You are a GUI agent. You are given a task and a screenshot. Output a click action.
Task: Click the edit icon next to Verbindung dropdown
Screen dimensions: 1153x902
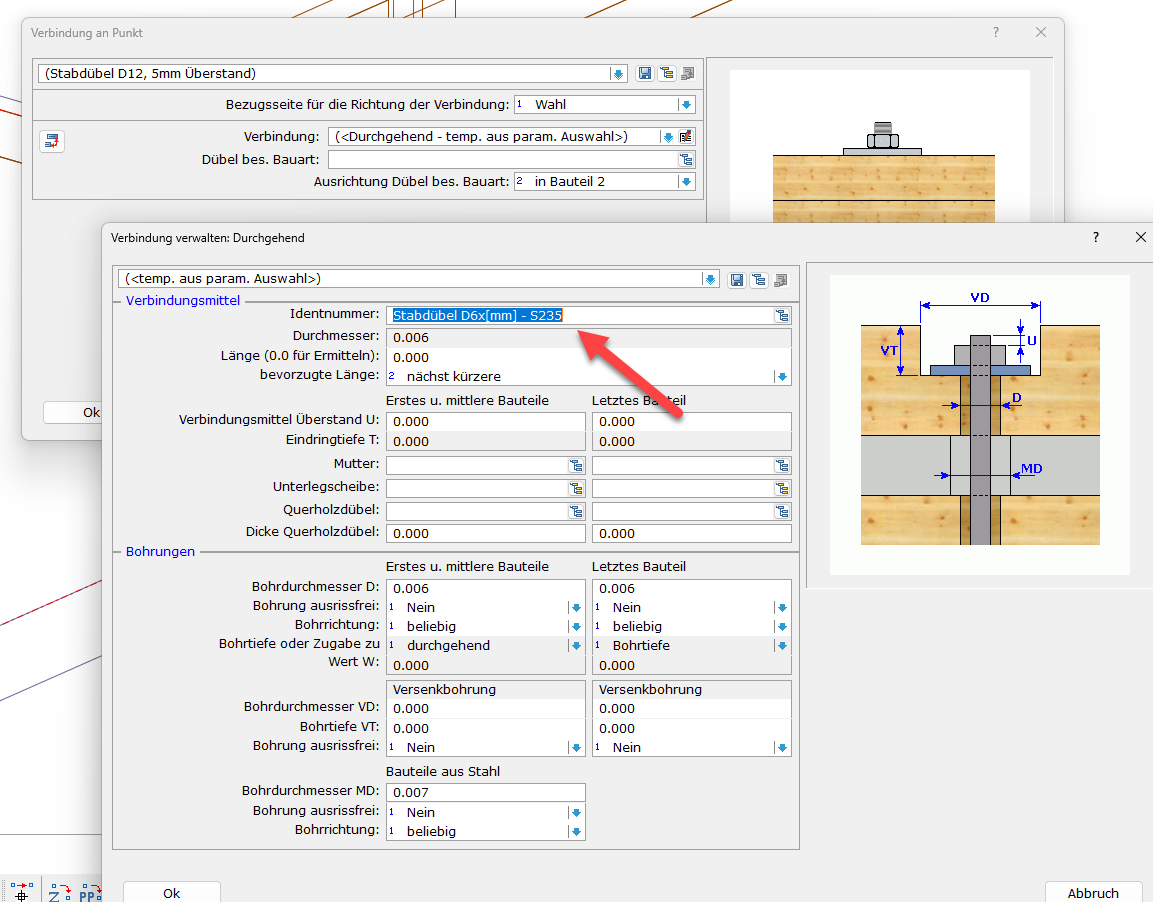tap(686, 137)
